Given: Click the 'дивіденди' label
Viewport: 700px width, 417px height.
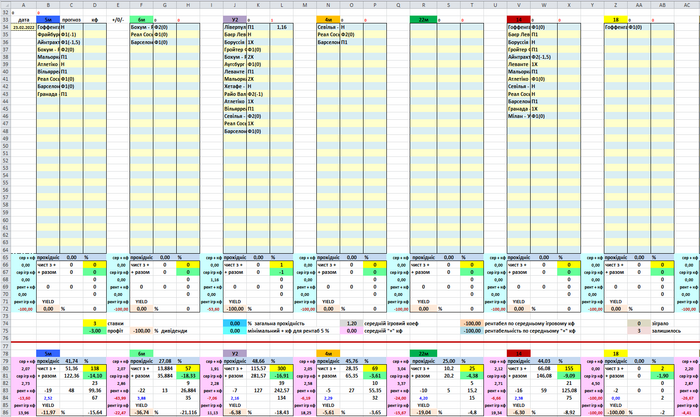Looking at the screenshot, I should [174, 331].
